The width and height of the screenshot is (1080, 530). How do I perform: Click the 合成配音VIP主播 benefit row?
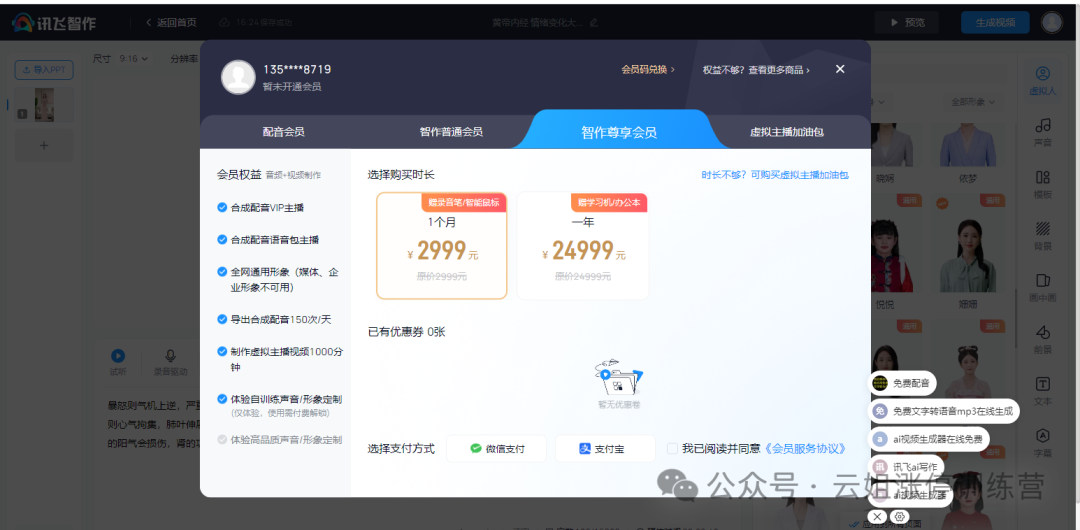point(260,207)
